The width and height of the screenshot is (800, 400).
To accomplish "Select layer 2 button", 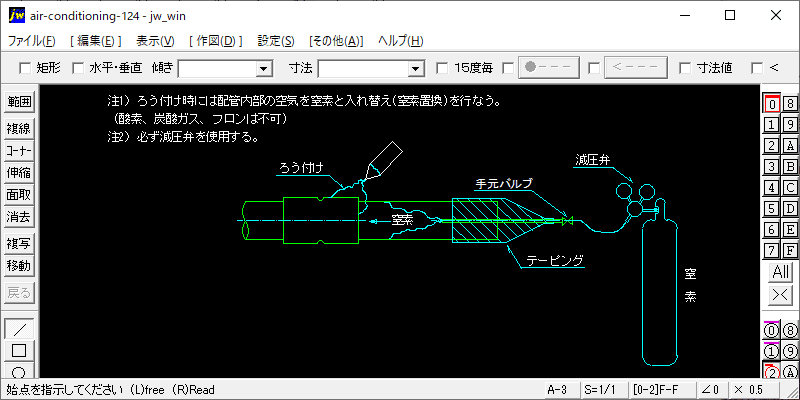I will click(x=772, y=145).
